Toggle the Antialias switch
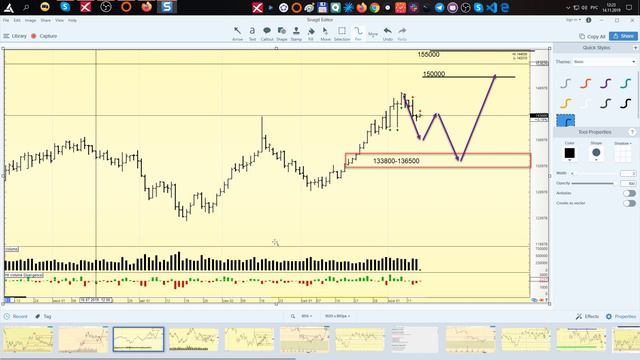This screenshot has width=640, height=360. (629, 193)
